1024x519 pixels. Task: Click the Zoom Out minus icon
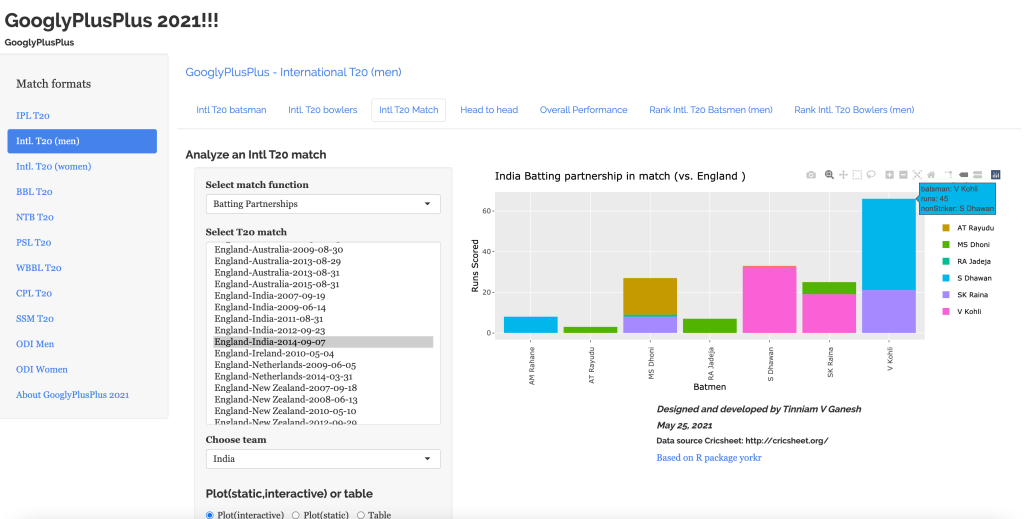pyautogui.click(x=903, y=175)
